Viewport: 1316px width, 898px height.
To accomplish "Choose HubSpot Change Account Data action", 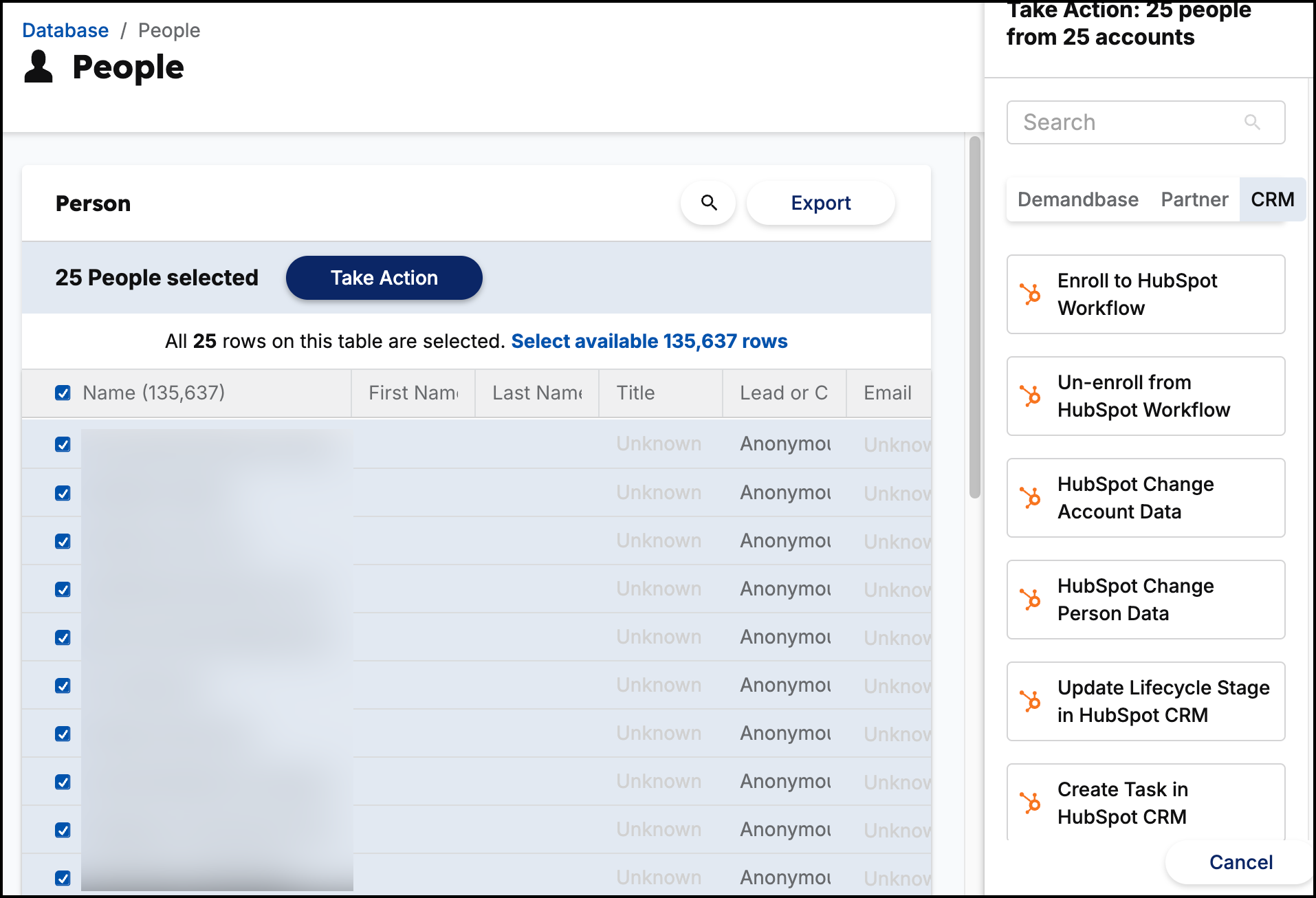I will pos(1145,498).
